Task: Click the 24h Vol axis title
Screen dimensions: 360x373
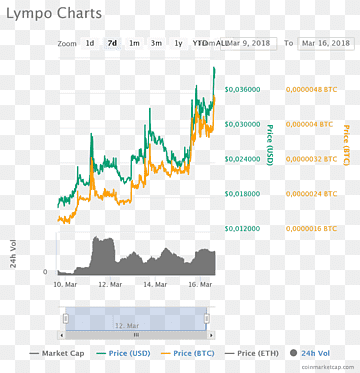Action: (13, 254)
